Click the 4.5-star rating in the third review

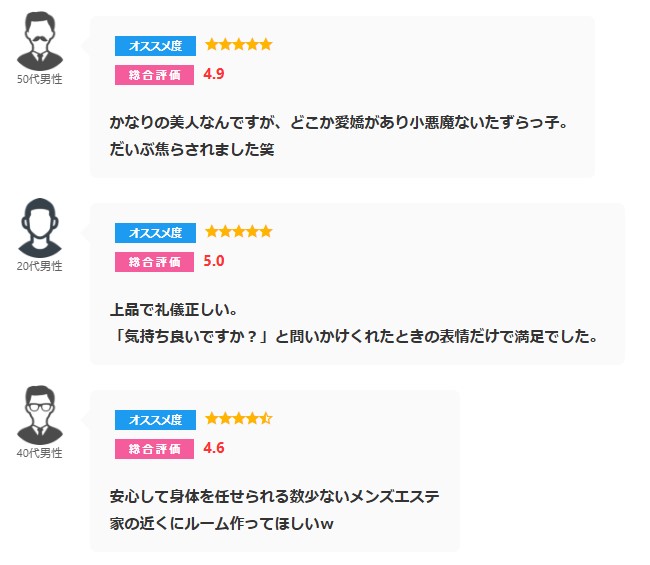click(239, 418)
